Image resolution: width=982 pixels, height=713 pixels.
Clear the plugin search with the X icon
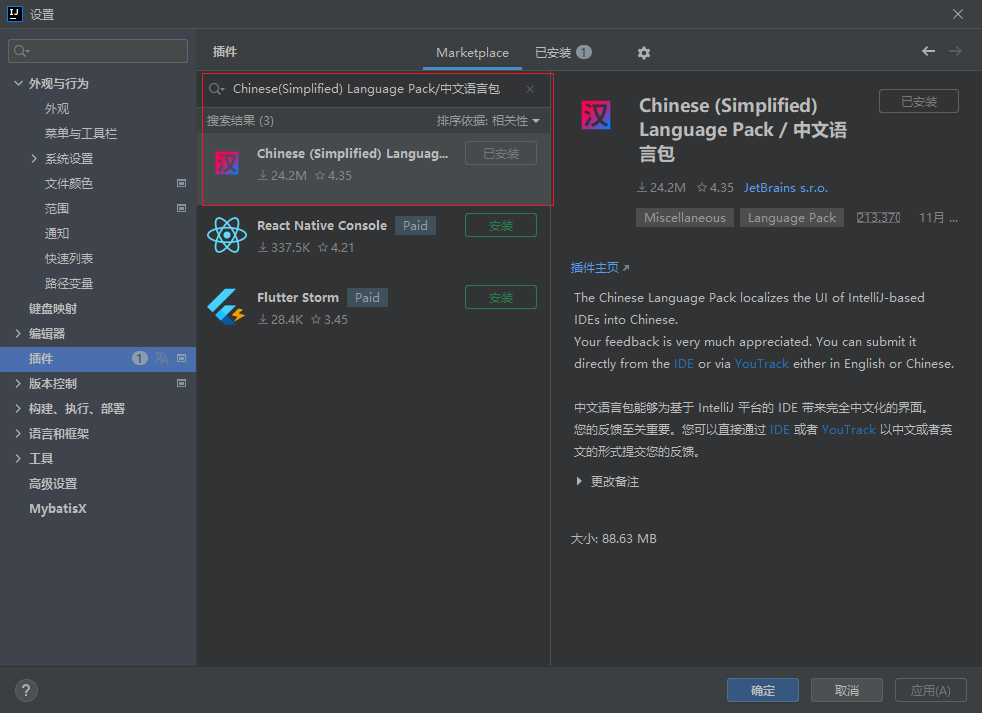[x=530, y=89]
